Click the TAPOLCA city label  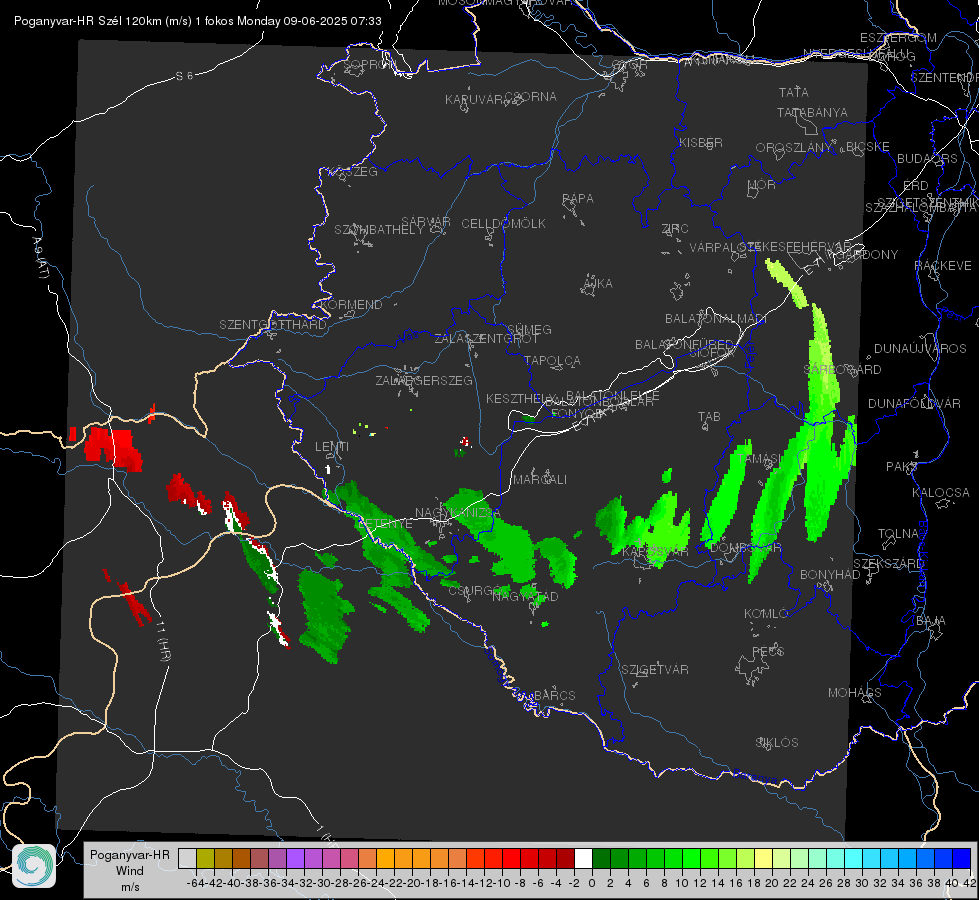[x=553, y=360]
